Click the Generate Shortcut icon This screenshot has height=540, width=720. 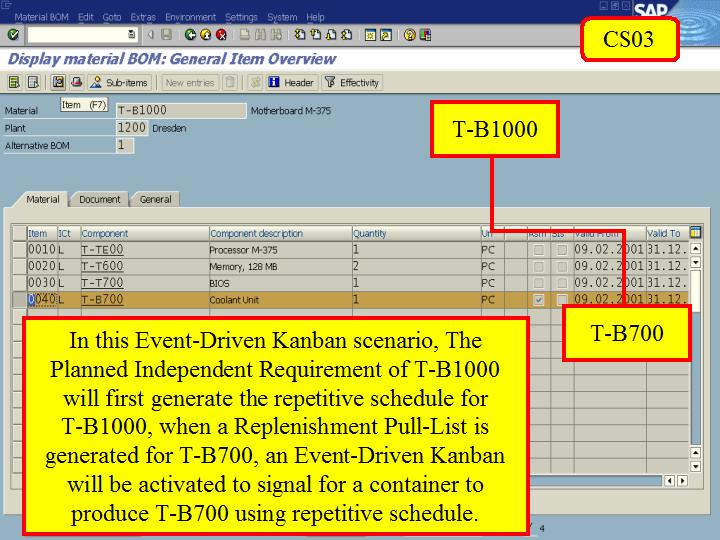[386, 35]
